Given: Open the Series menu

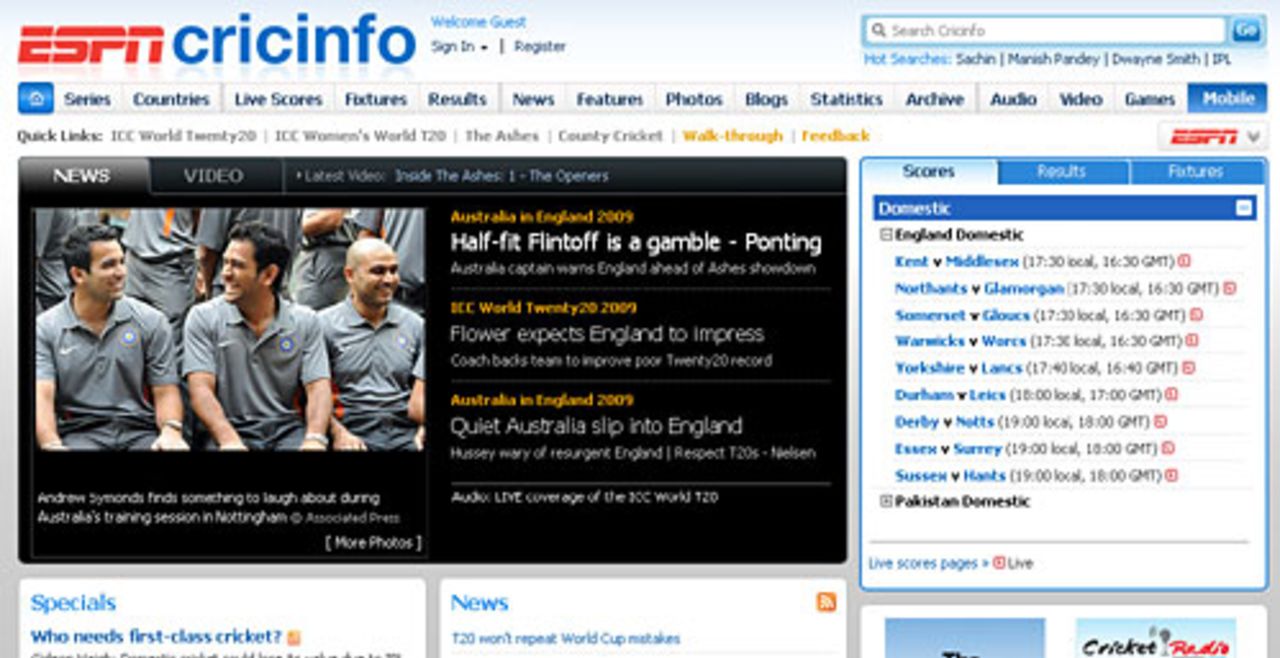Looking at the screenshot, I should [88, 99].
